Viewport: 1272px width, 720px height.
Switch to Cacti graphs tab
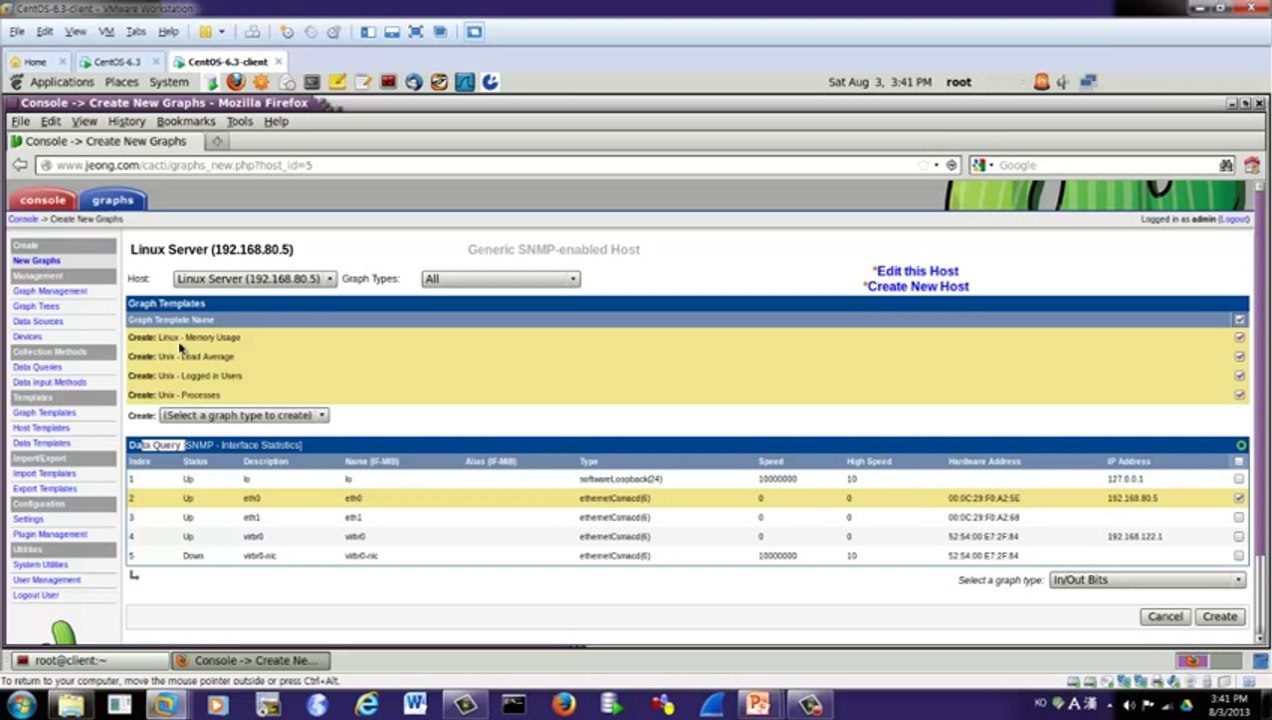point(113,200)
